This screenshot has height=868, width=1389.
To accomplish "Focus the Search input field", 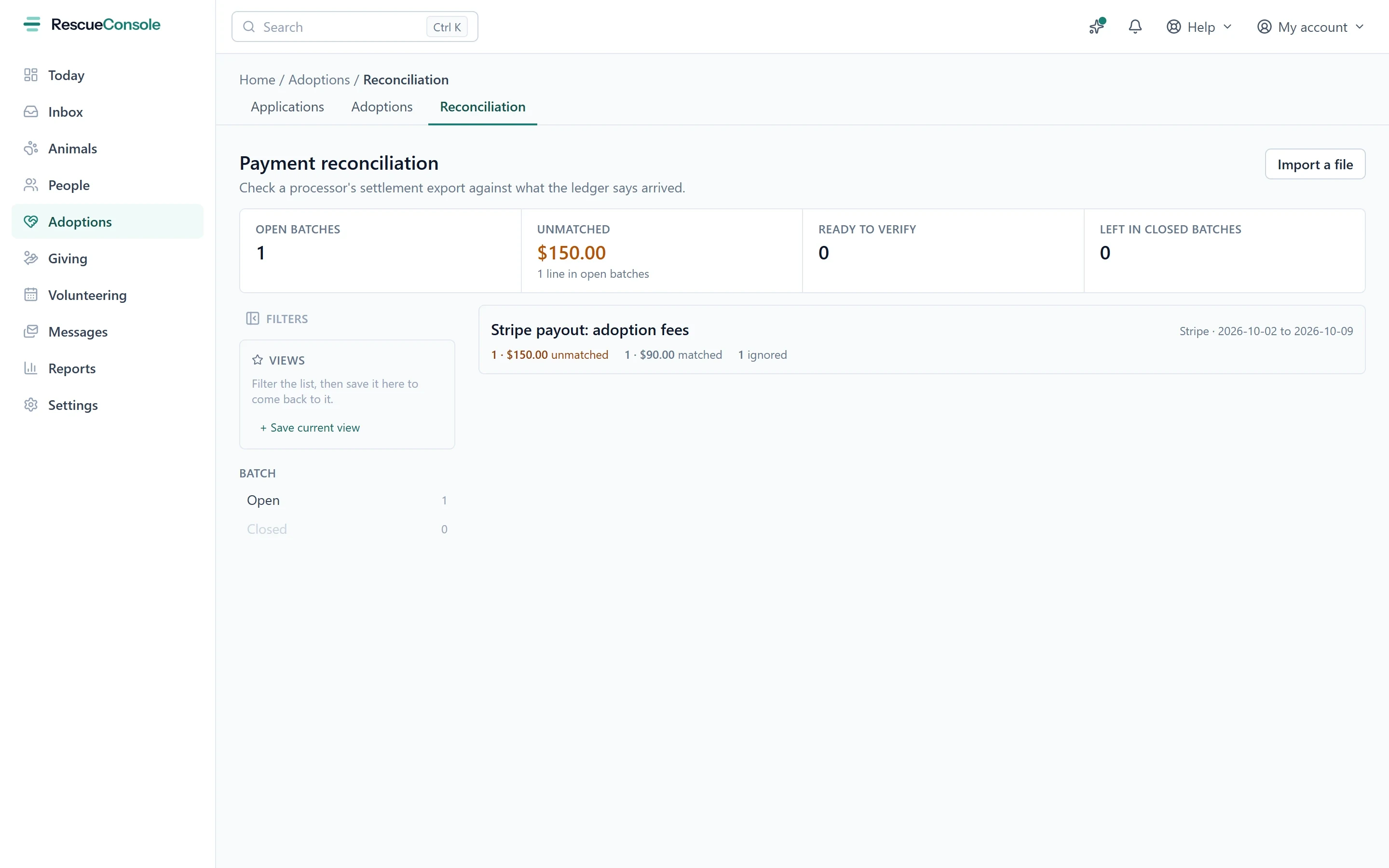I will (354, 27).
